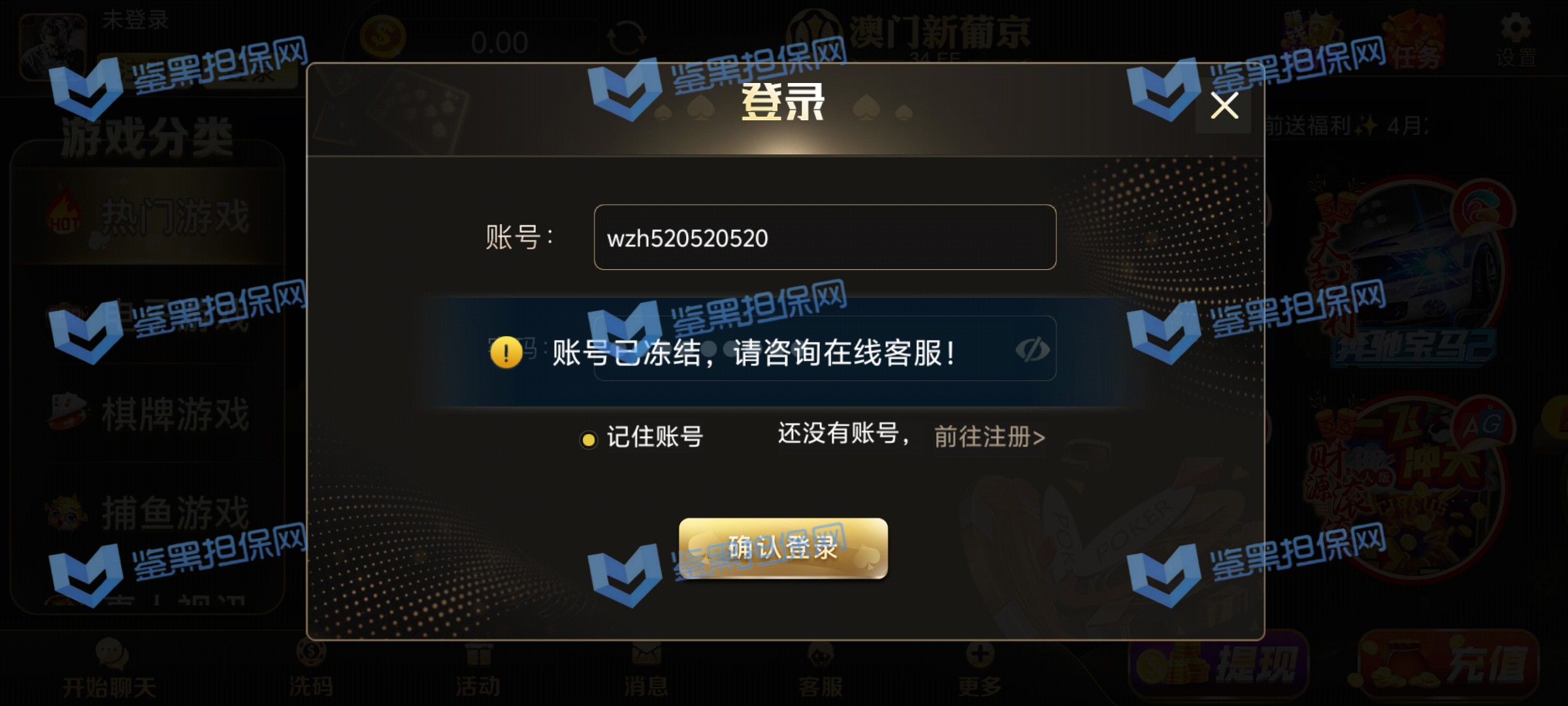Select 热门游戏 hot games category
1568x706 pixels.
point(148,216)
